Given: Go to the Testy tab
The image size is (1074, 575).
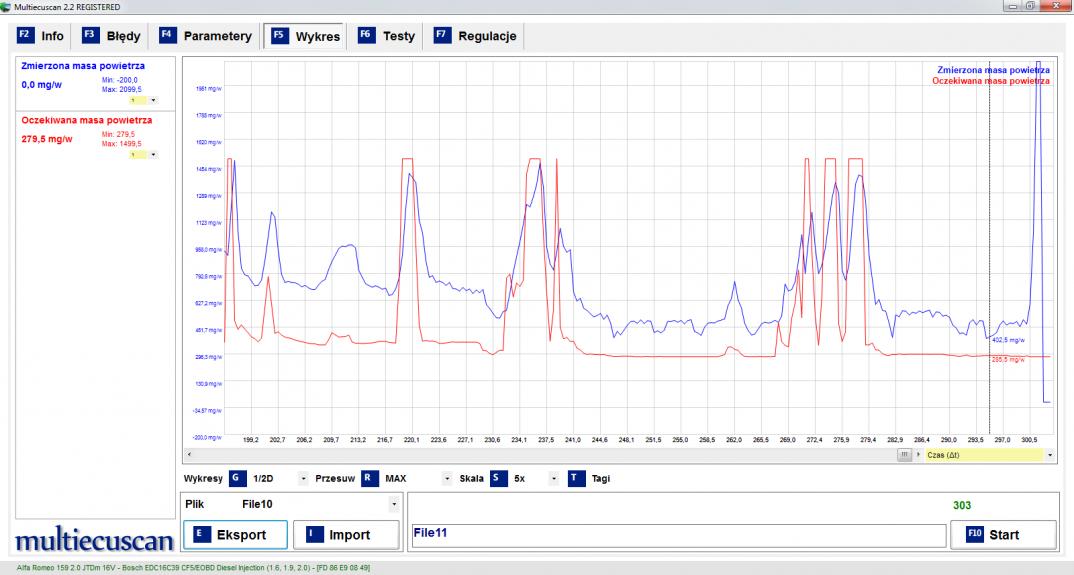Looking at the screenshot, I should tap(386, 36).
